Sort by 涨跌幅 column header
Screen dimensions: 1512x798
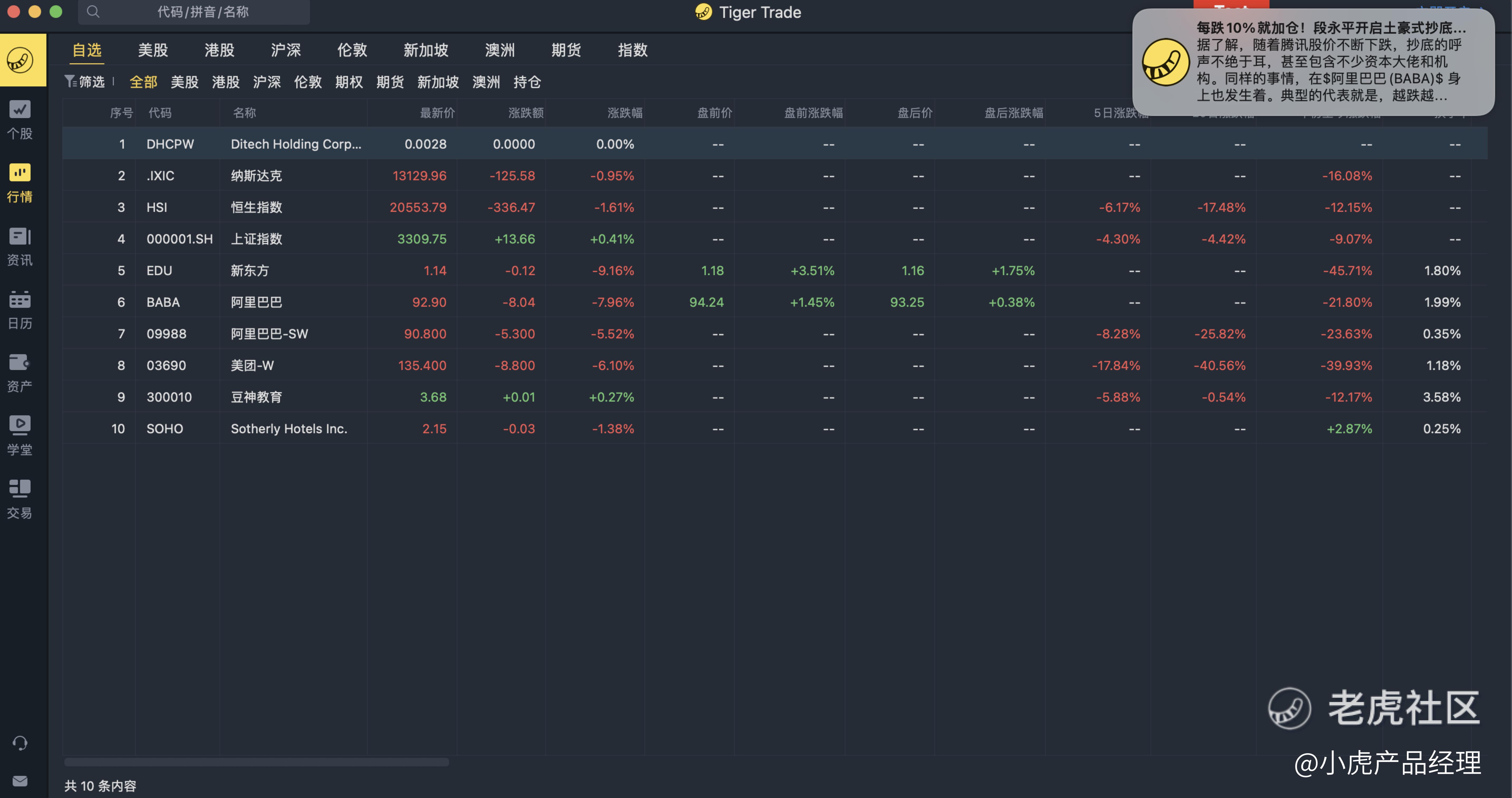click(x=624, y=113)
